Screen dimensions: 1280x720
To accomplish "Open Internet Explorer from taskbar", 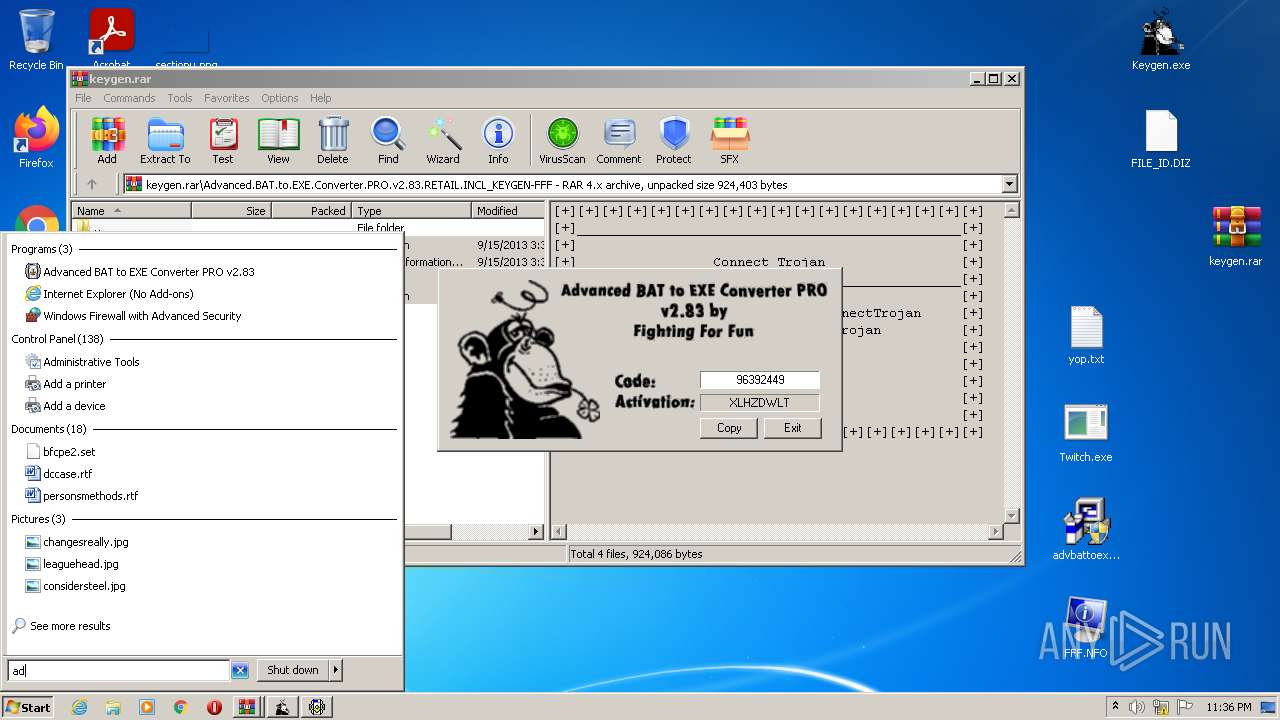I will (x=79, y=707).
